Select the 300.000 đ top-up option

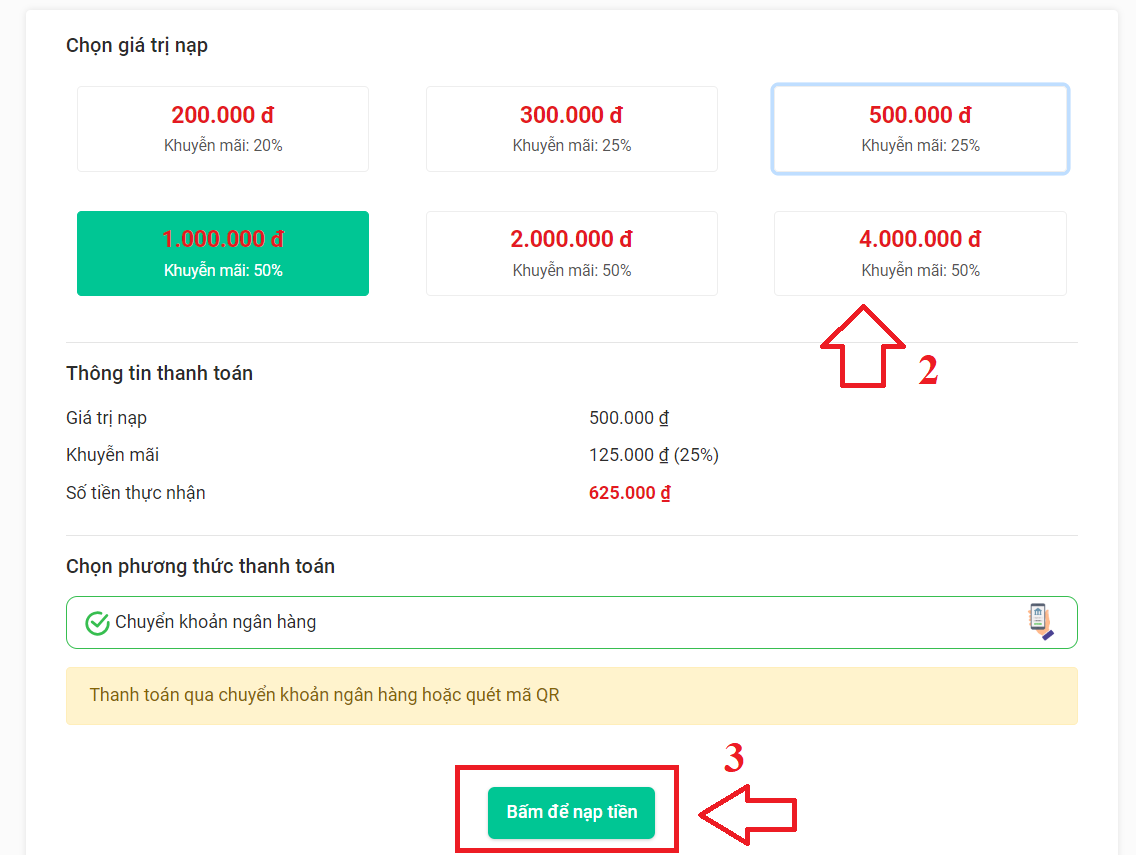pyautogui.click(x=572, y=129)
